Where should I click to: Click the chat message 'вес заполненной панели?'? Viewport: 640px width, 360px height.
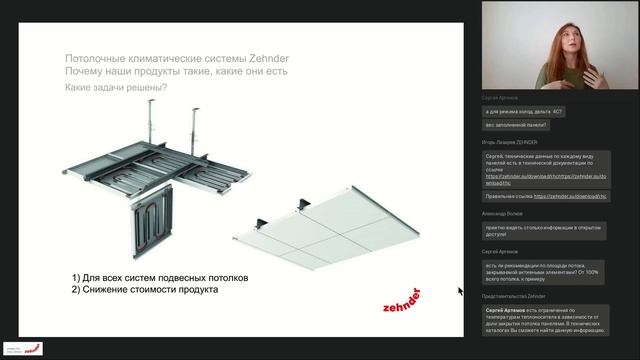(x=516, y=125)
